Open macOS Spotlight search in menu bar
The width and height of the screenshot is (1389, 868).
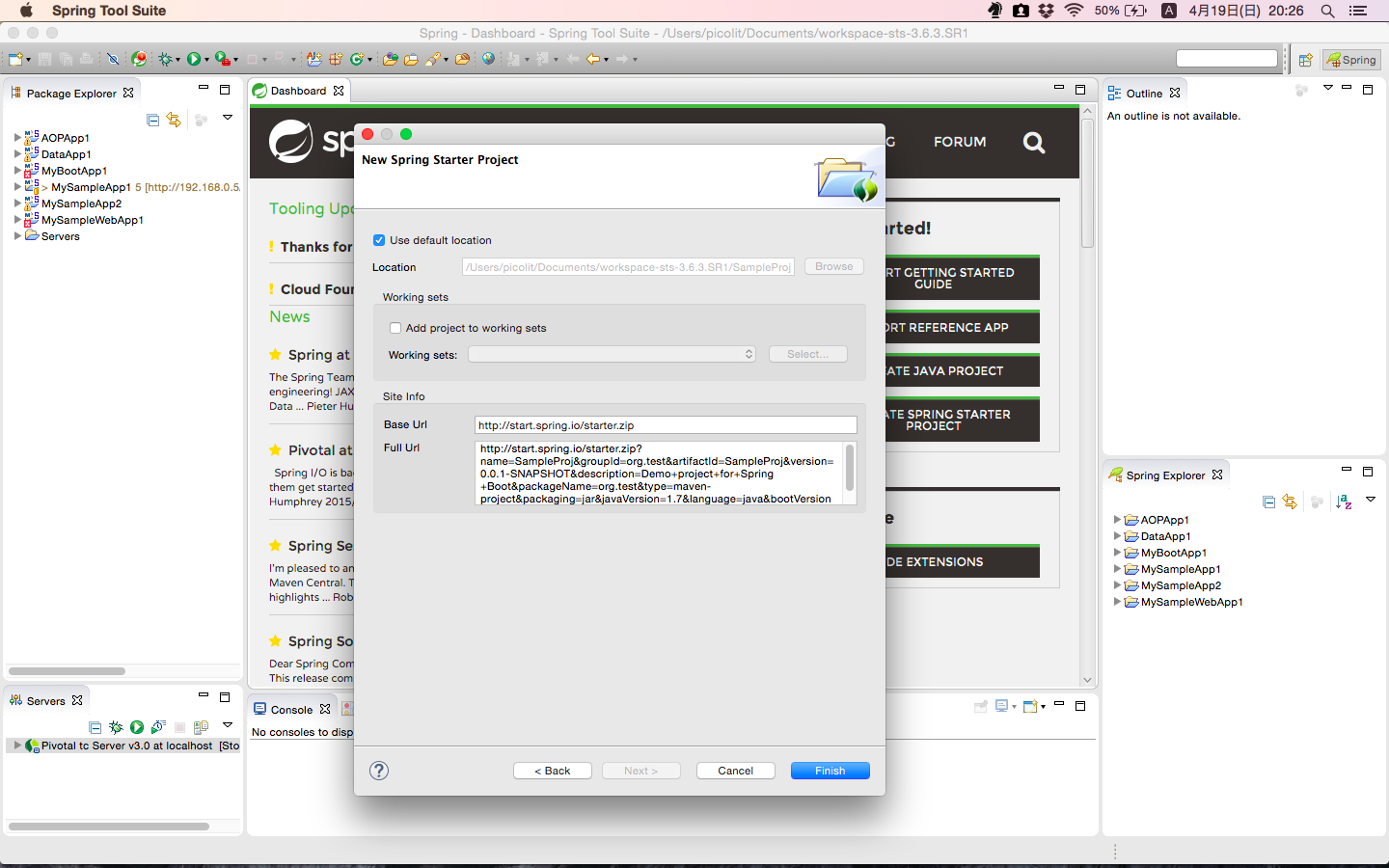[1327, 11]
